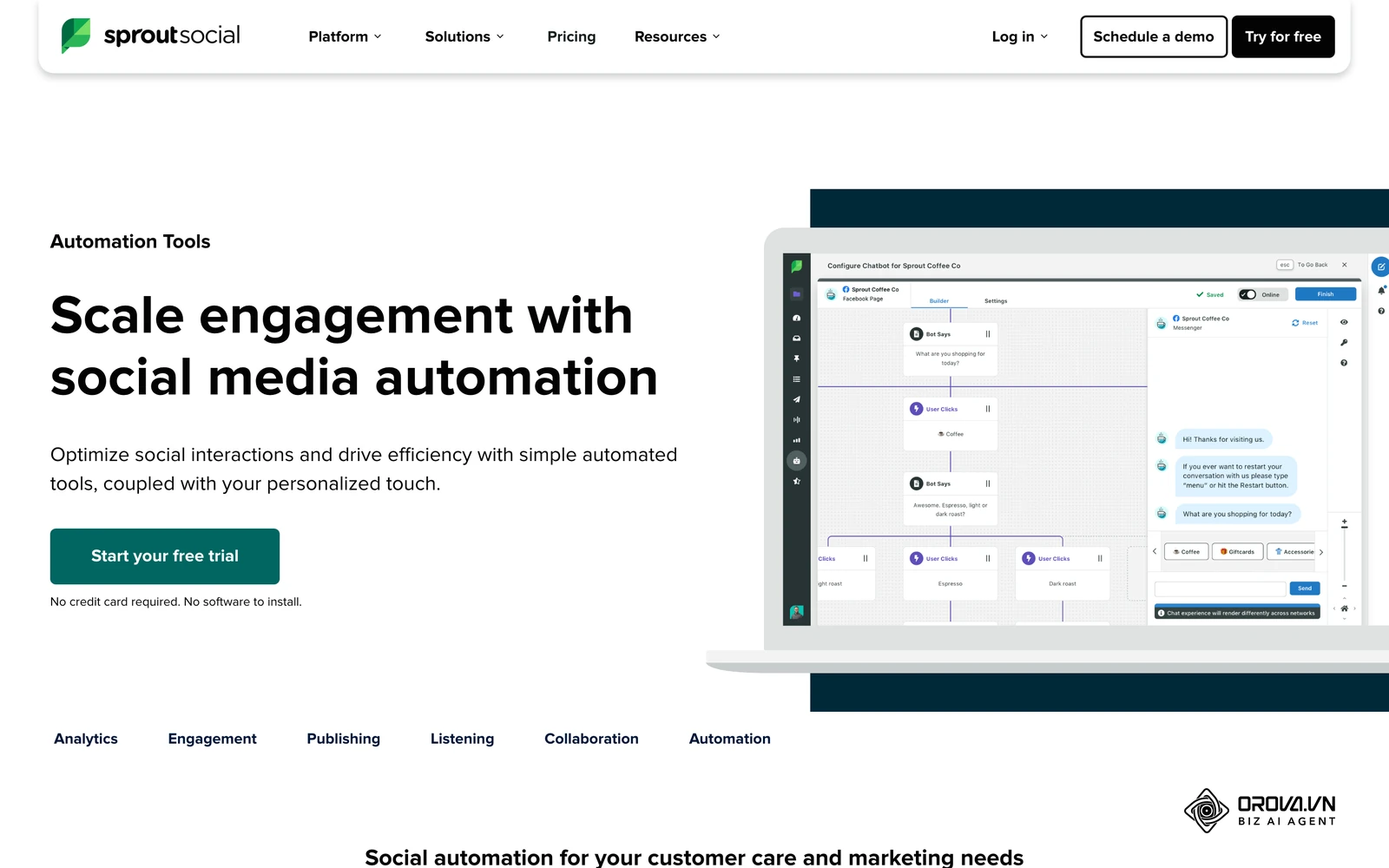Screen dimensions: 1389x868
Task: Click the Try for free button
Action: (x=1283, y=36)
